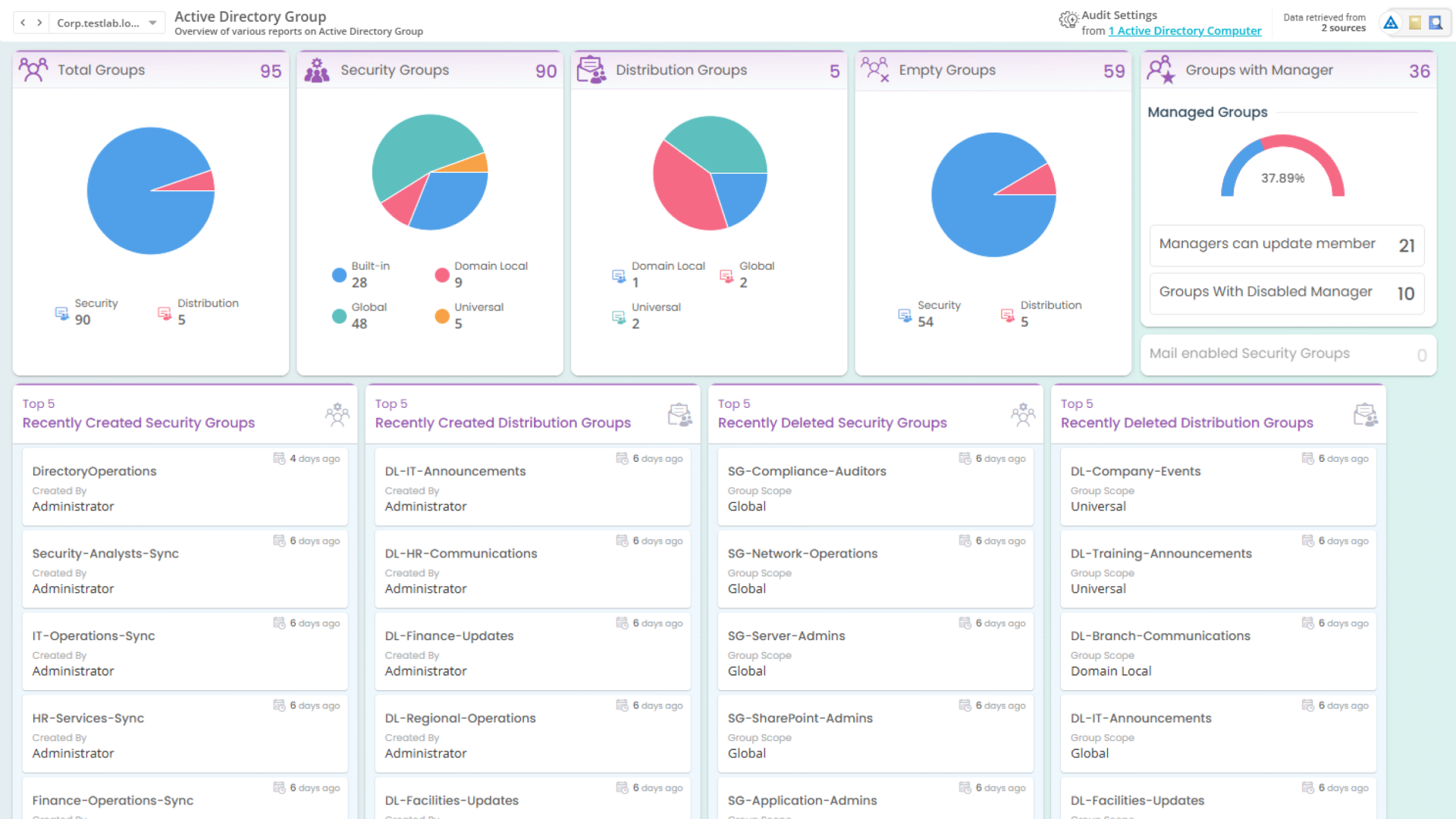This screenshot has height=819, width=1456.
Task: Click the Total Groups pie chart
Action: [x=151, y=190]
